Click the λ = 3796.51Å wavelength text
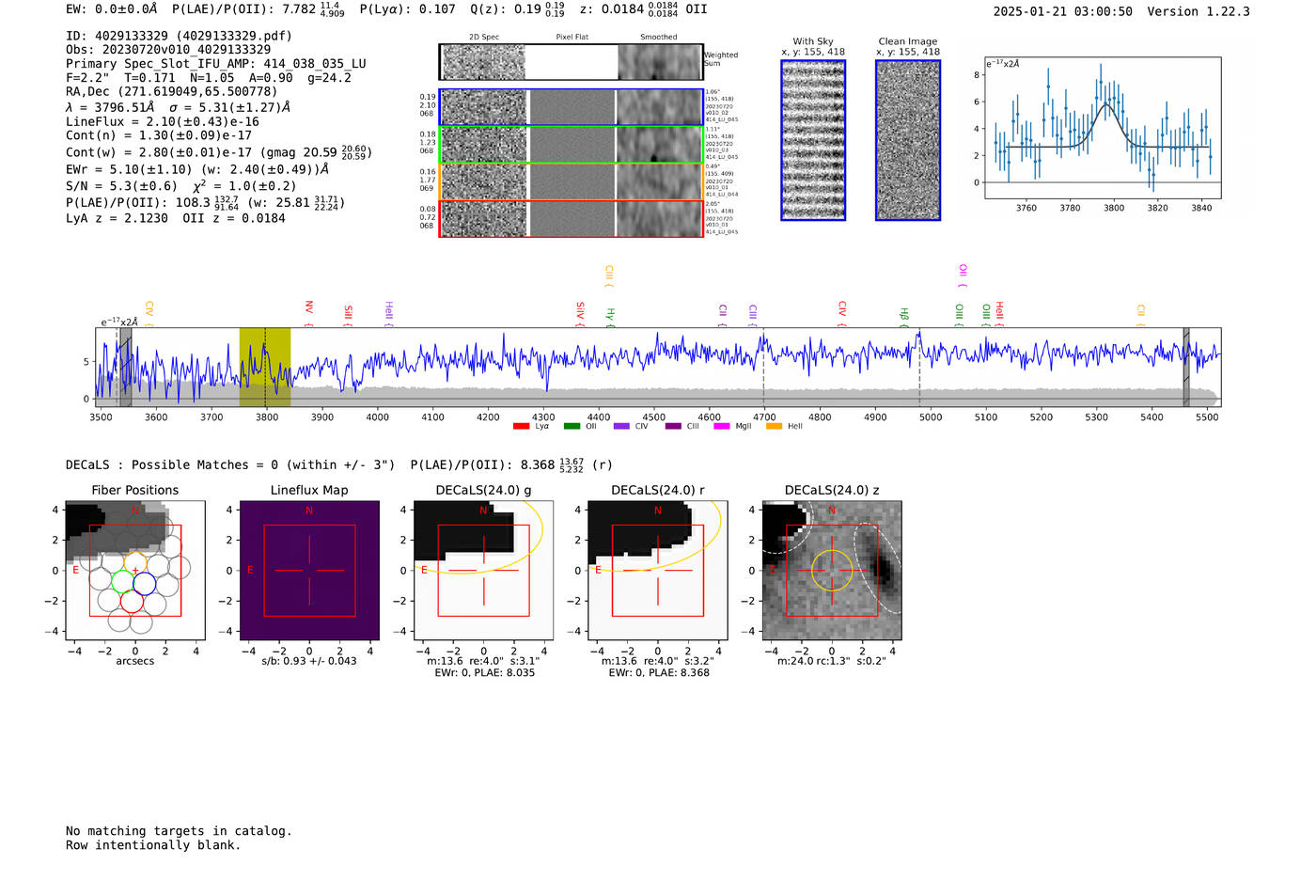Viewport: 1316px width, 896px height. pos(110,107)
